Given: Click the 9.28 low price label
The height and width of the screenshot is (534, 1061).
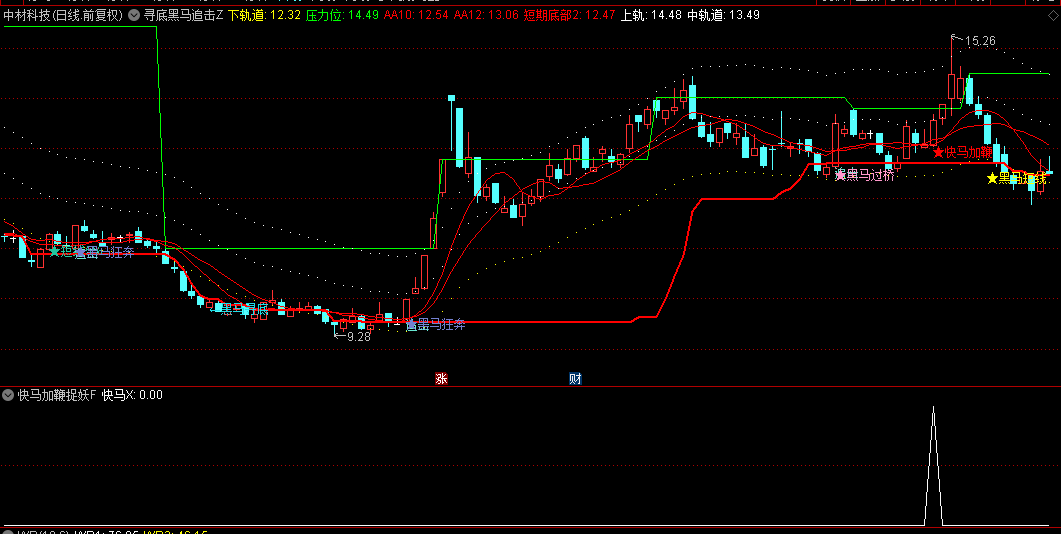Looking at the screenshot, I should pos(359,336).
